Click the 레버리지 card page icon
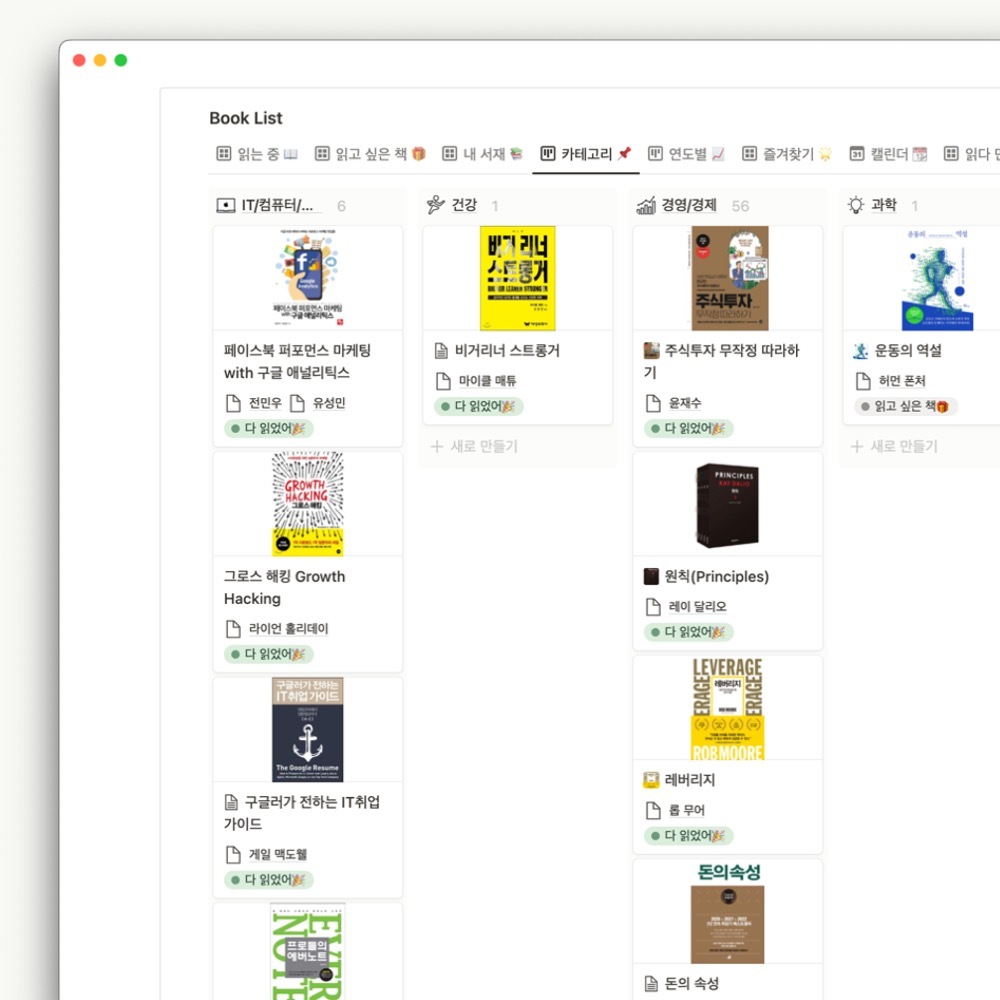Viewport: 1000px width, 1000px height. click(x=651, y=780)
